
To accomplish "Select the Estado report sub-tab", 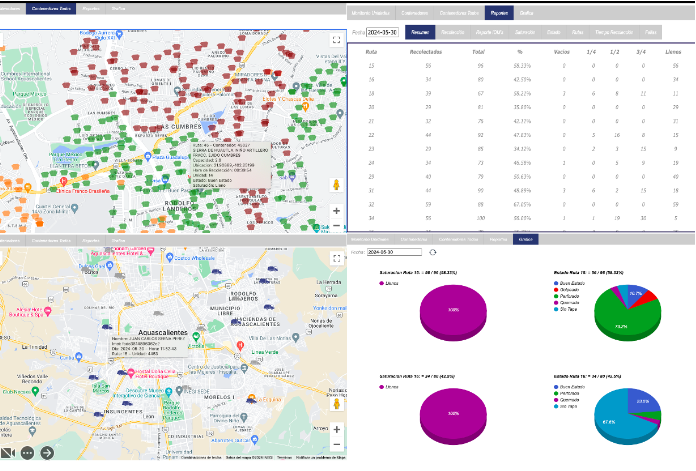I will click(x=553, y=32).
